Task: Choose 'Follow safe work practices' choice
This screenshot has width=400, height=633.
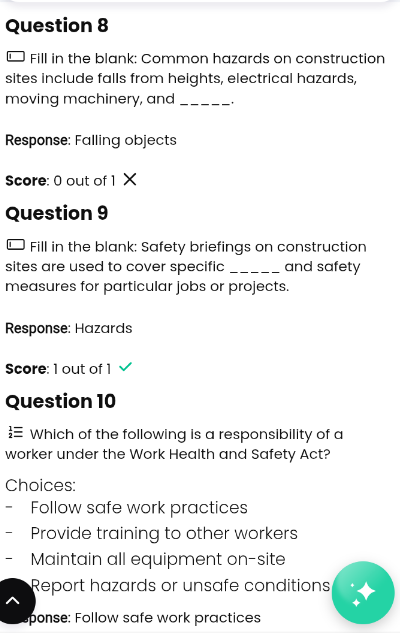Action: point(139,508)
